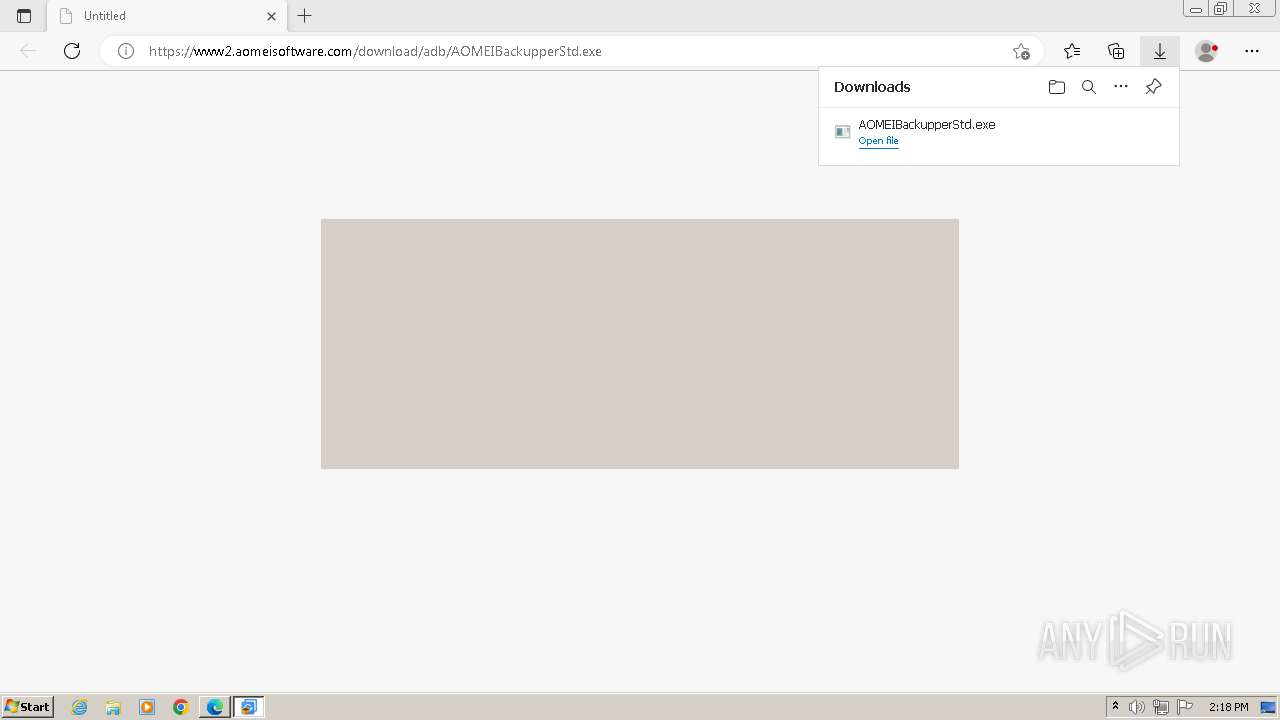Click the 2:18 PM clock
1280x720 pixels.
tap(1228, 707)
